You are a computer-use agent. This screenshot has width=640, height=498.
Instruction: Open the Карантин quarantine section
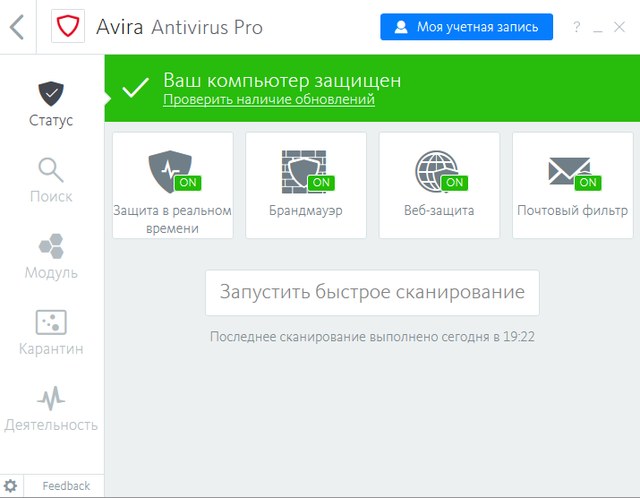(51, 332)
